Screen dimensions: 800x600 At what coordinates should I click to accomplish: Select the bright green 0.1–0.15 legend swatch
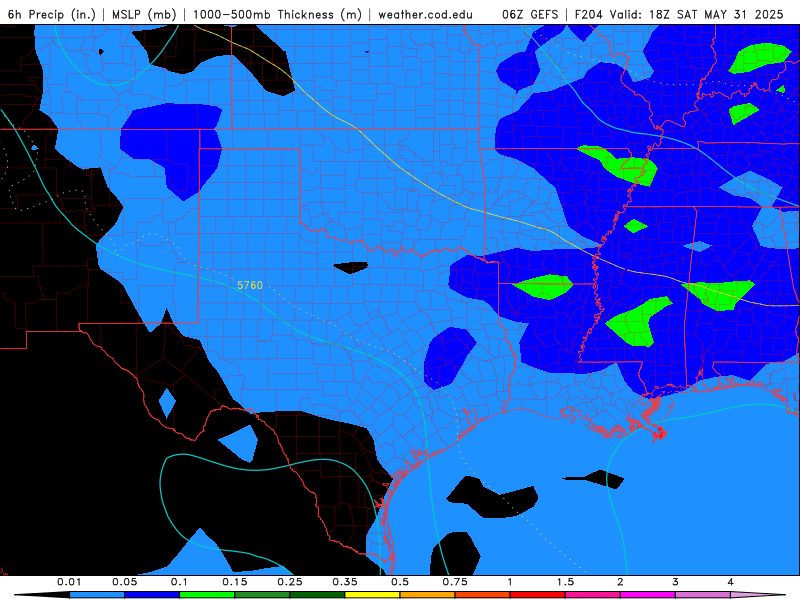207,595
